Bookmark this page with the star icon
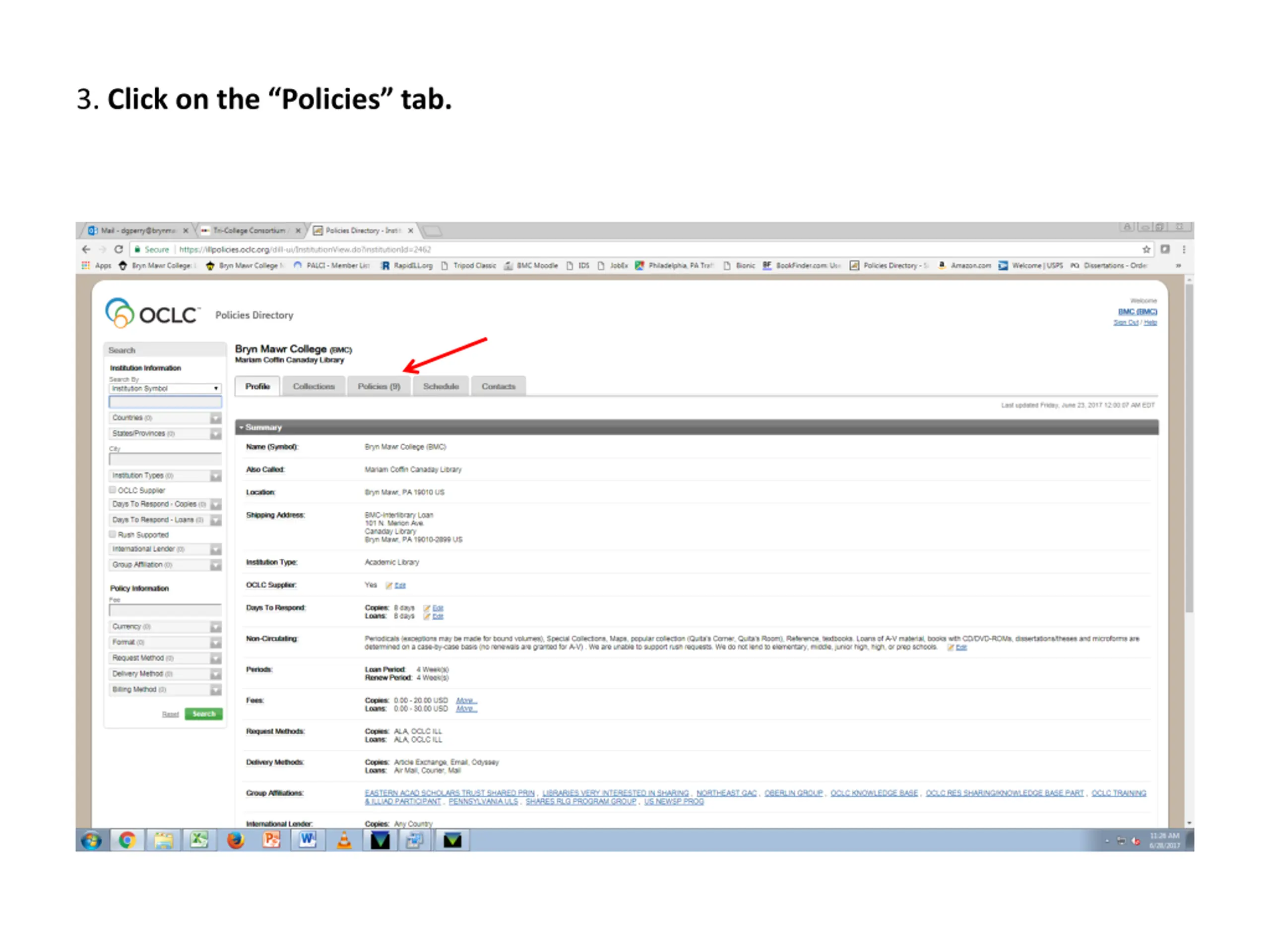This screenshot has width=1270, height=952. (1146, 249)
